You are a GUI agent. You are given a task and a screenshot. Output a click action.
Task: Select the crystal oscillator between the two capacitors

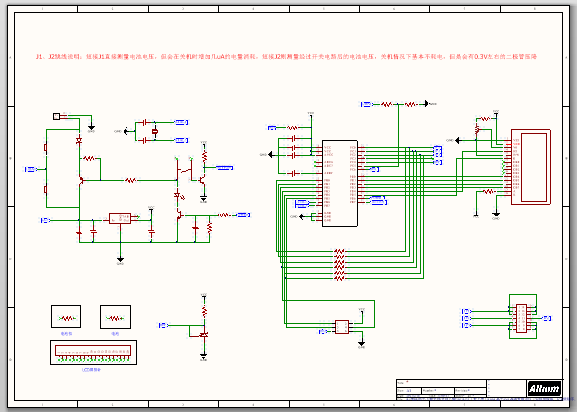[x=155, y=131]
